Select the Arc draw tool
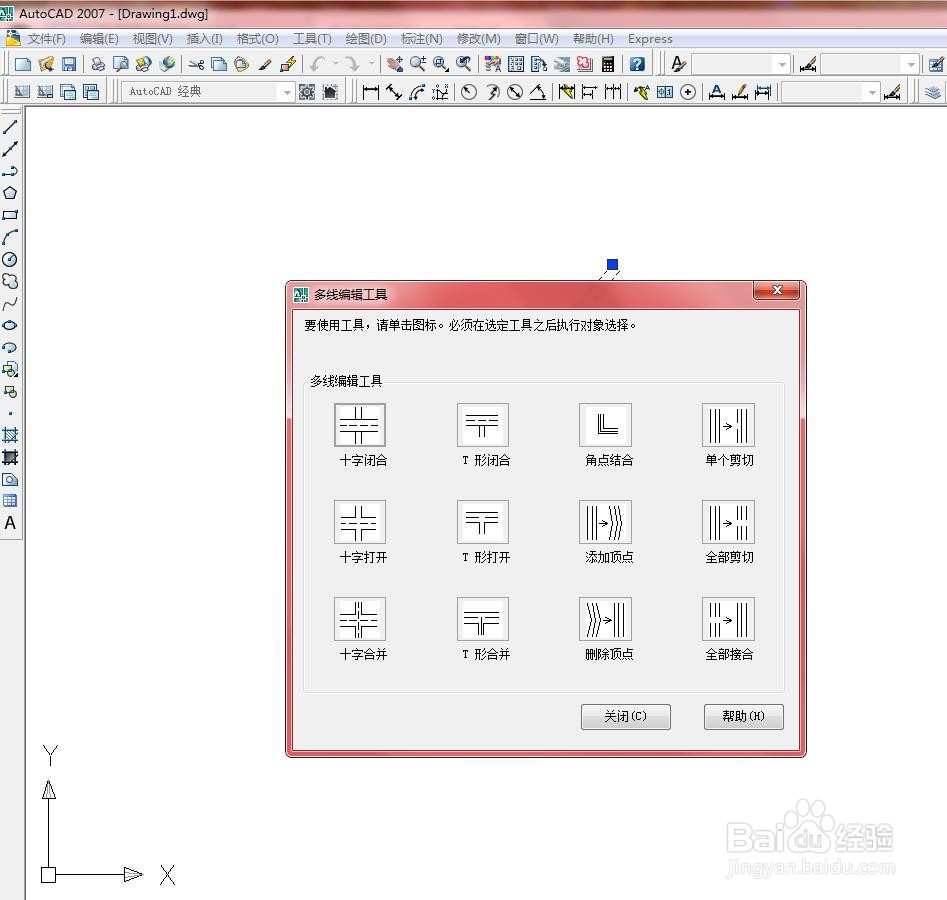The width and height of the screenshot is (947, 900). (x=10, y=237)
